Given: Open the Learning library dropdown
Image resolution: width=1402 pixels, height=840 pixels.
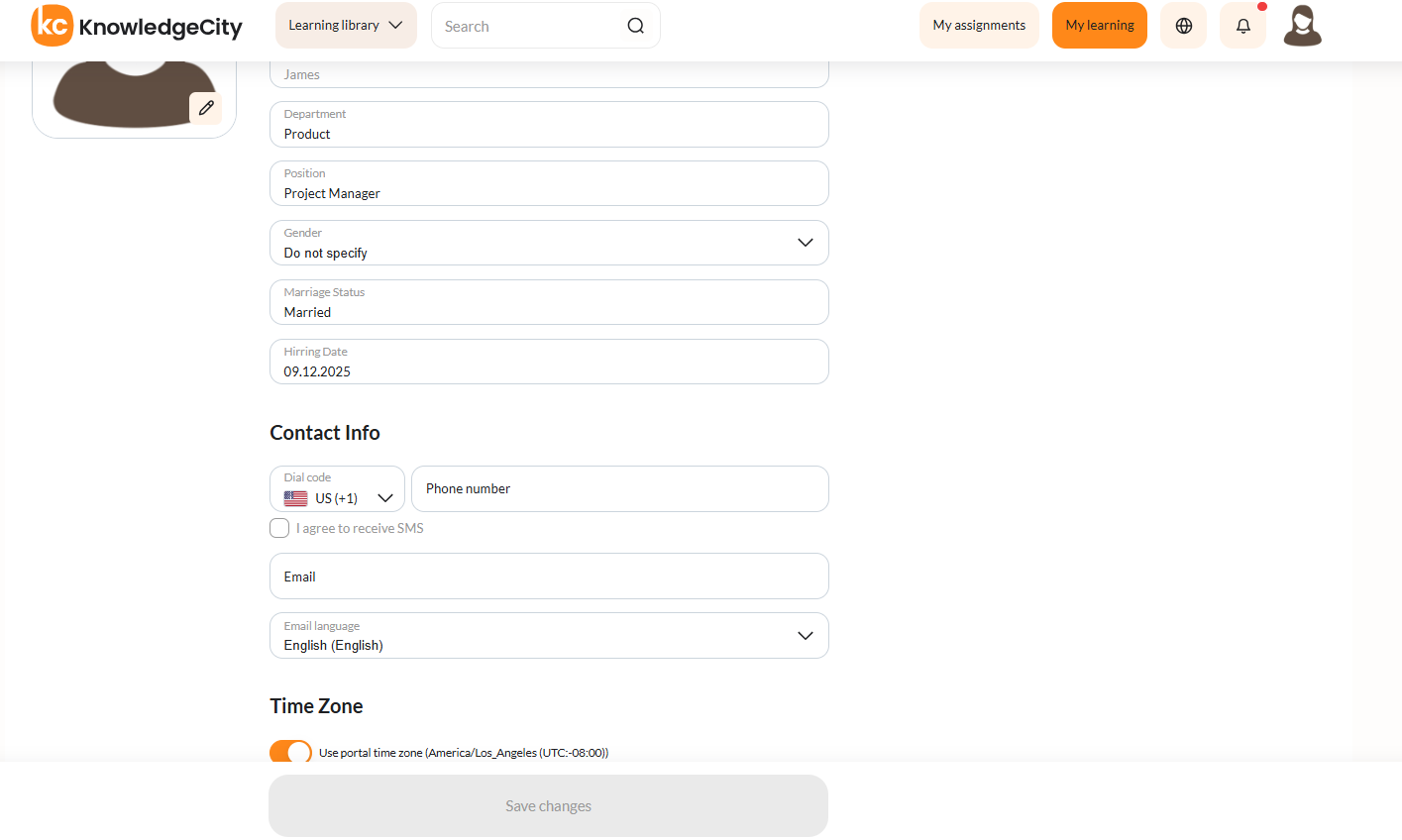Looking at the screenshot, I should 346,26.
